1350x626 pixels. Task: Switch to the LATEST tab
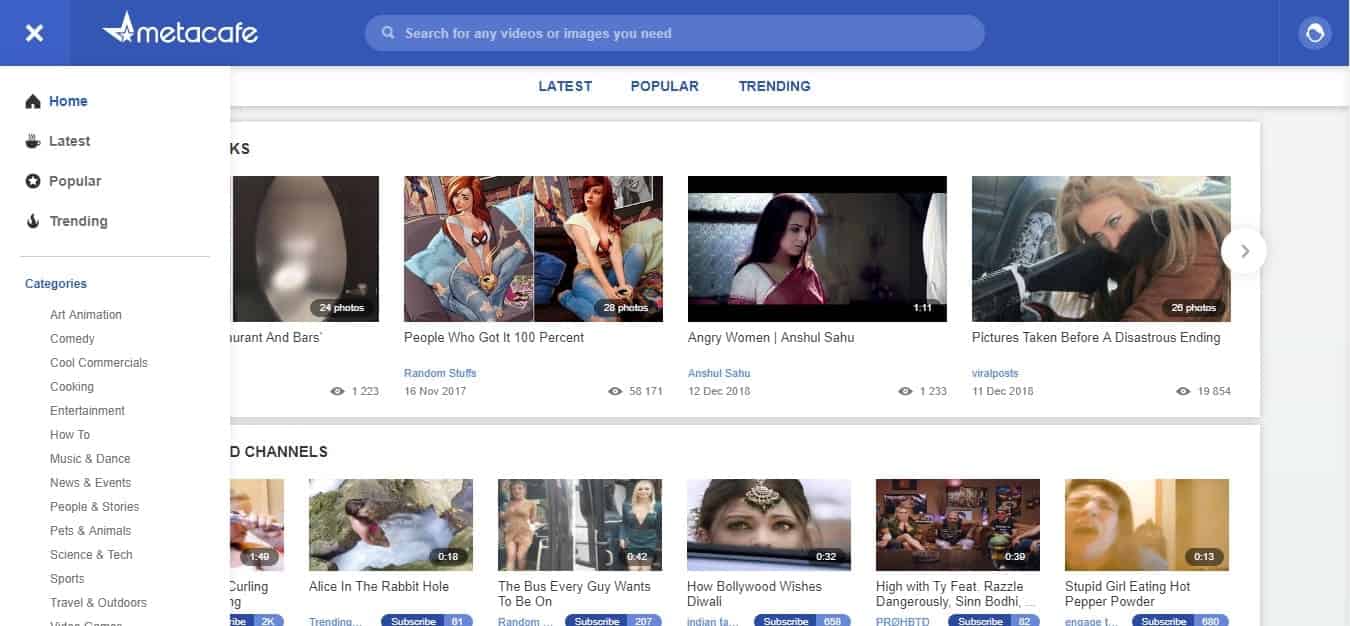click(x=565, y=86)
